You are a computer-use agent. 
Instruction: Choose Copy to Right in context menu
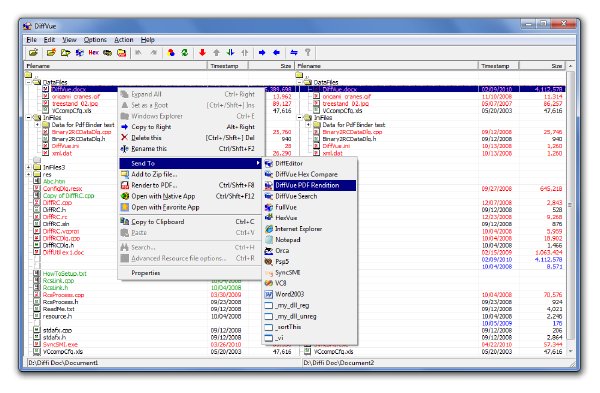point(190,127)
